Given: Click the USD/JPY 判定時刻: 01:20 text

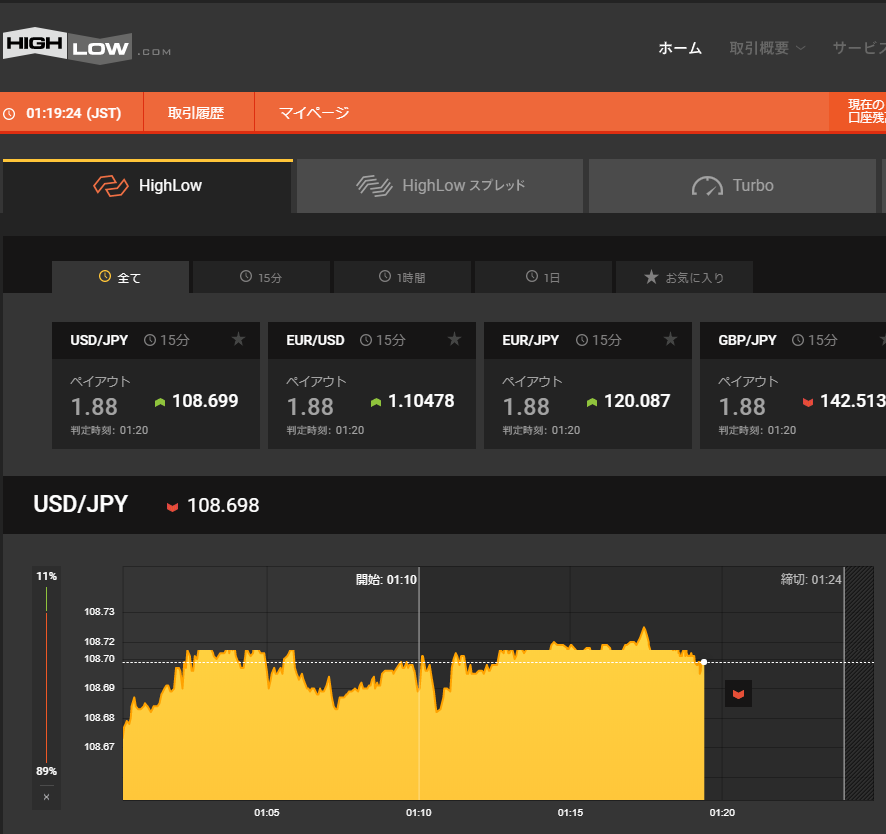Looking at the screenshot, I should click(110, 431).
